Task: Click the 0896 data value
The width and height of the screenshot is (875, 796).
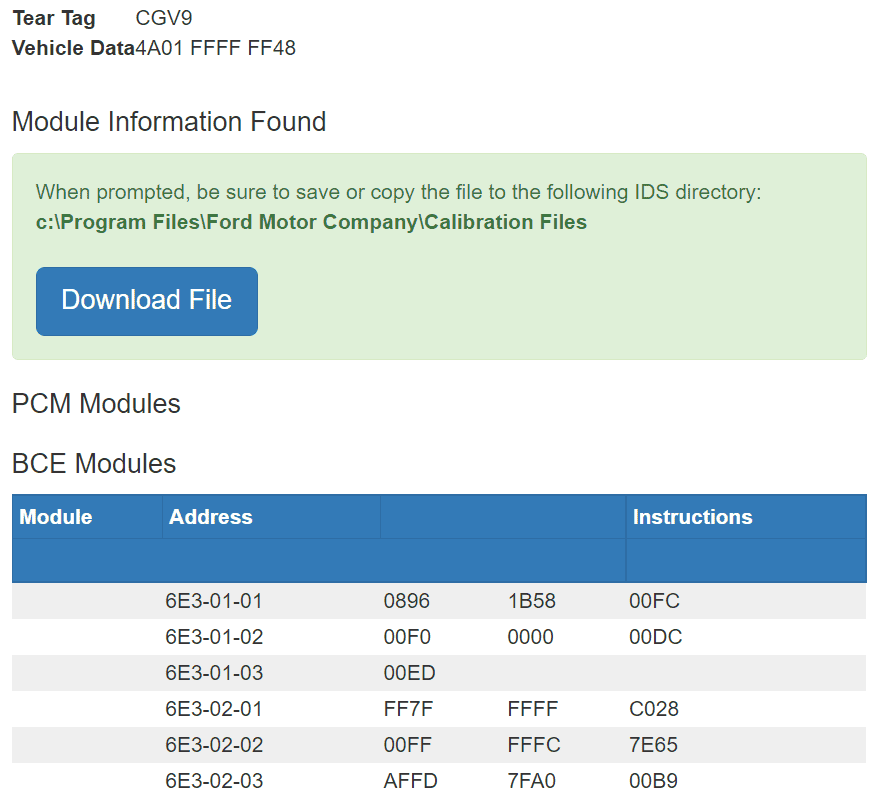Action: 406,601
